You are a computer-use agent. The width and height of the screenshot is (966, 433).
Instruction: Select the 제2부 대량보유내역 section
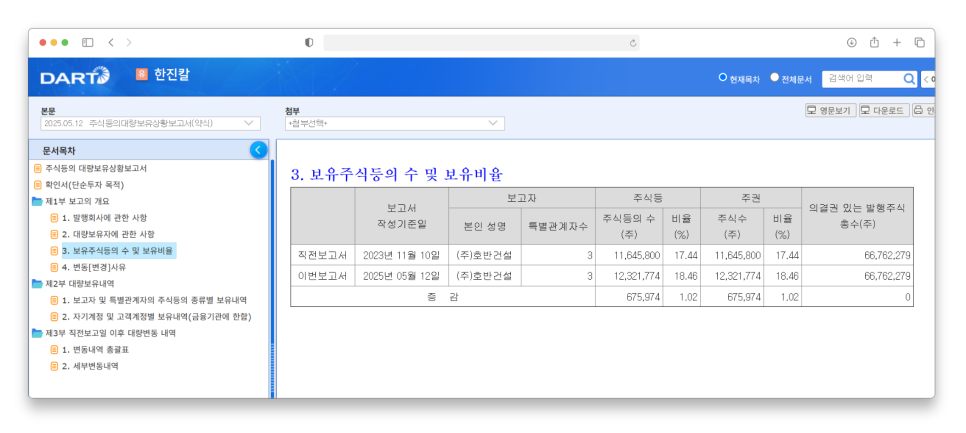[80, 283]
